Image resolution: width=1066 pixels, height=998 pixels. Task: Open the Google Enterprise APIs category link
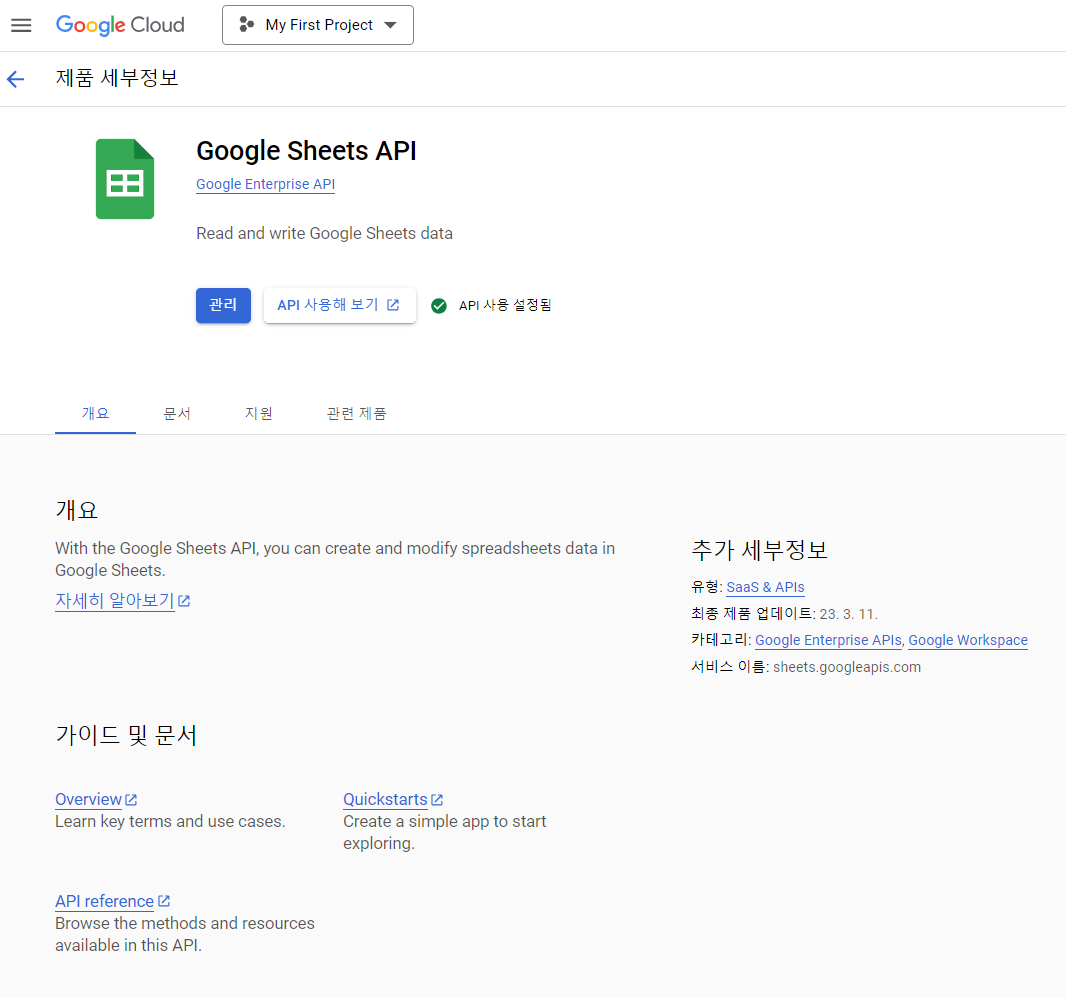coord(828,640)
